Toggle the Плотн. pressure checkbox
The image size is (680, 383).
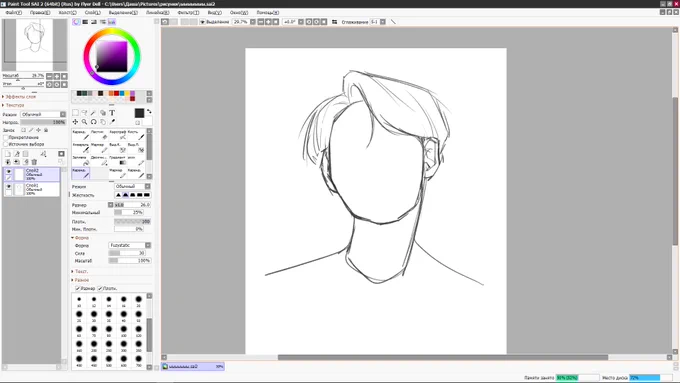tap(100, 288)
